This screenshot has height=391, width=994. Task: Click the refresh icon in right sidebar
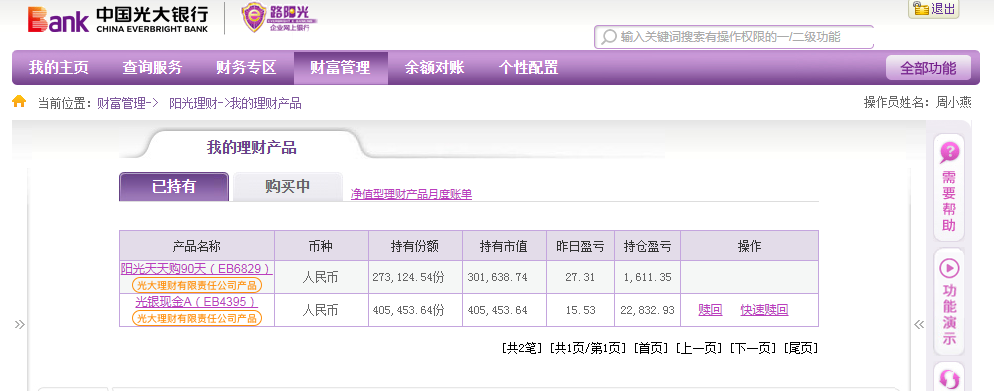tap(949, 378)
